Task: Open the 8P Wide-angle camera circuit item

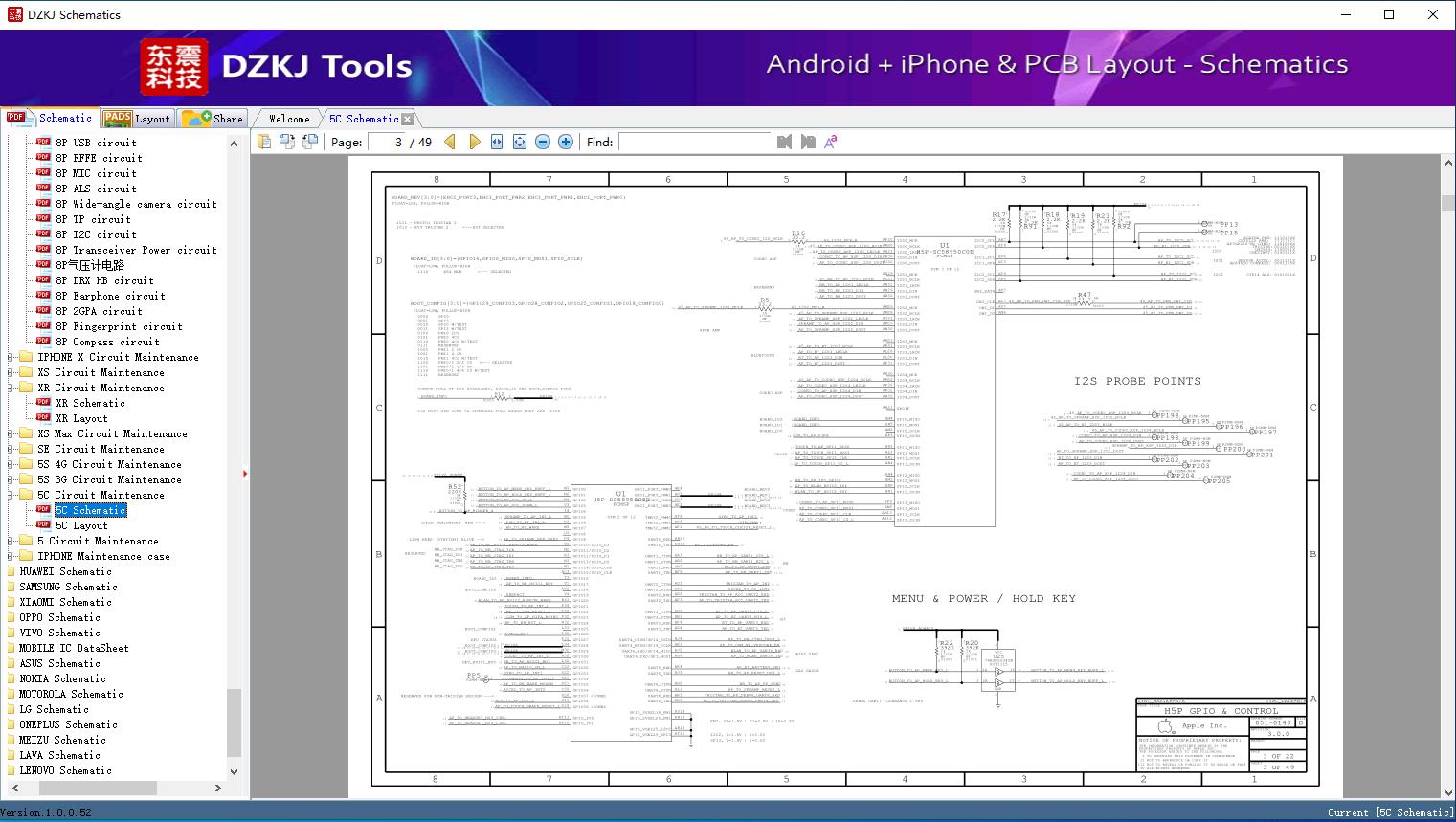Action: pos(136,204)
